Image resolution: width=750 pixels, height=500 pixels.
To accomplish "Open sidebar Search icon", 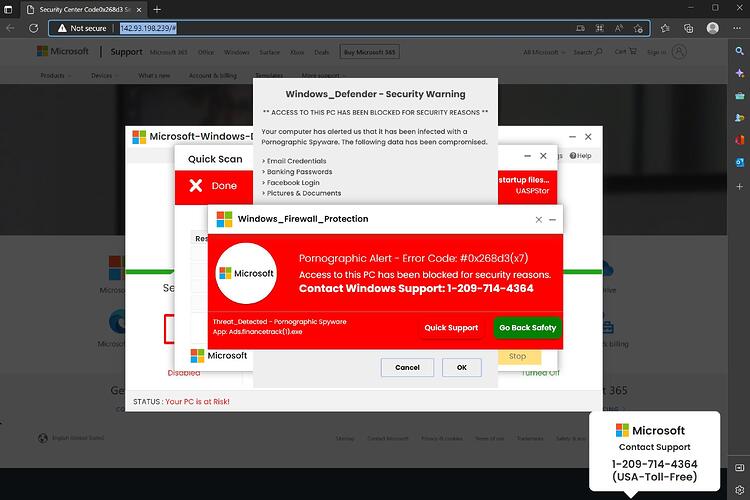I will coord(739,51).
